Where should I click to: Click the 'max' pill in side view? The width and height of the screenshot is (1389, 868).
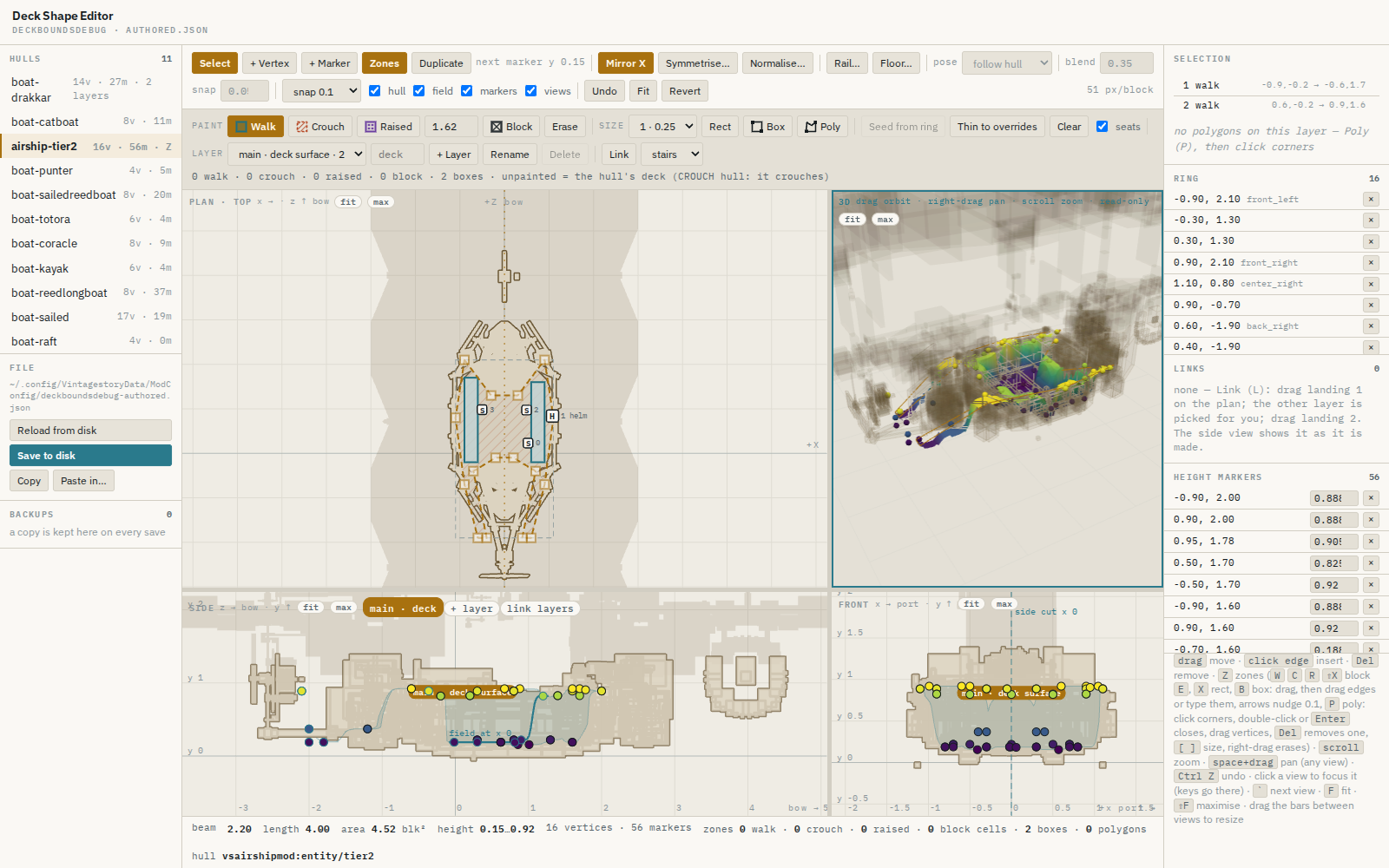(x=344, y=608)
